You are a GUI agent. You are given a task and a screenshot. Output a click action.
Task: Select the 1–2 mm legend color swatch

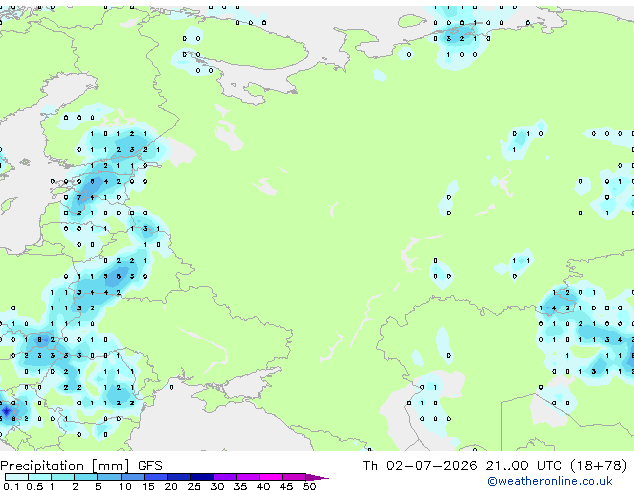[63, 477]
